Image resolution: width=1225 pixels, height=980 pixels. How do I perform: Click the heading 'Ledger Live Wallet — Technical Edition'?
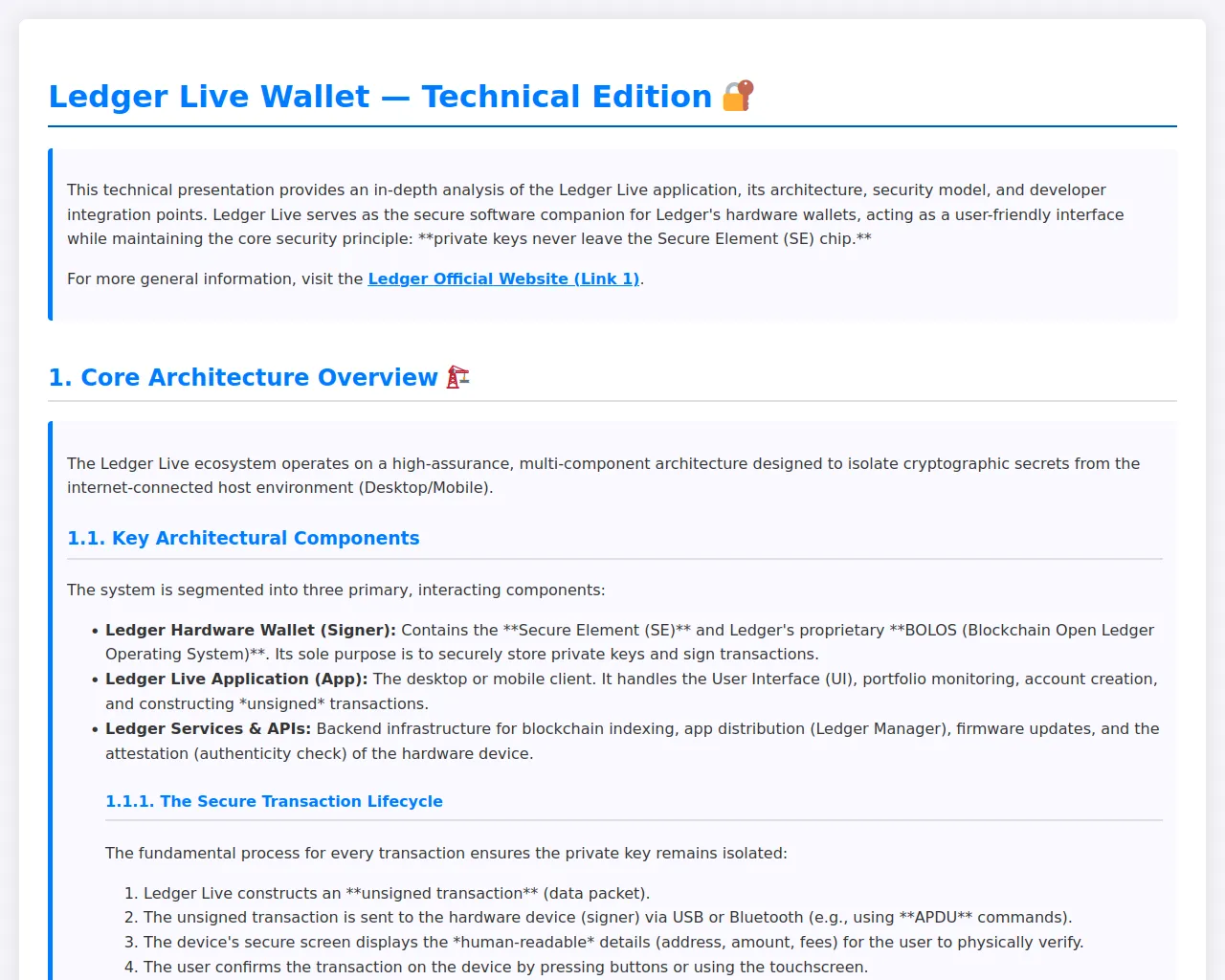pyautogui.click(x=380, y=96)
